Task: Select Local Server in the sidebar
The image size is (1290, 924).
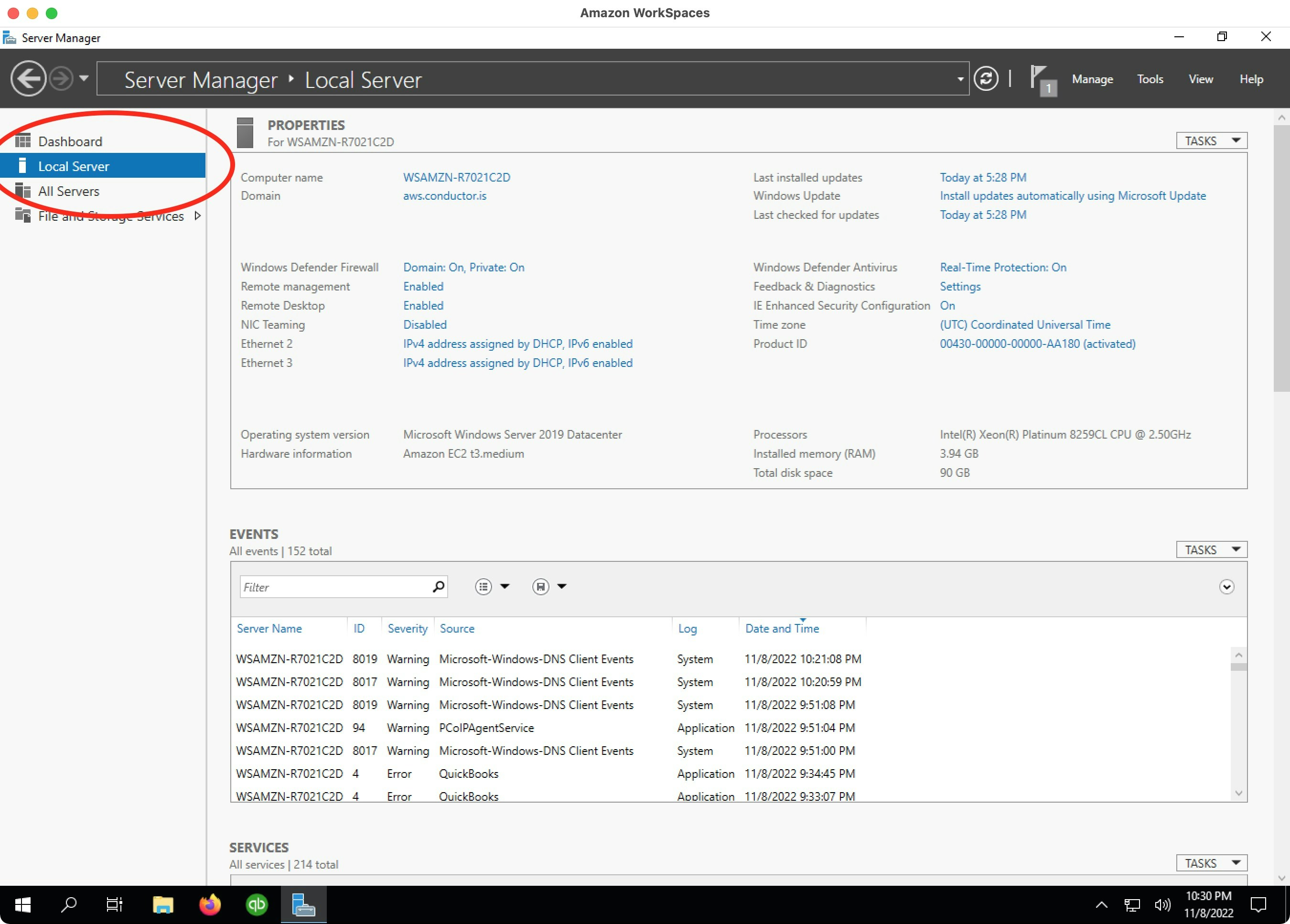Action: click(102, 166)
